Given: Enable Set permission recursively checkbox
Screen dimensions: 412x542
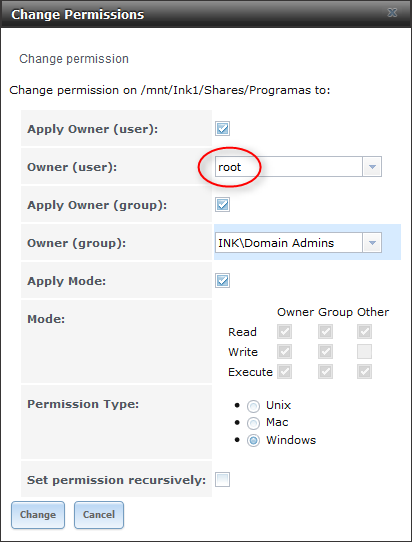Looking at the screenshot, I should point(222,479).
